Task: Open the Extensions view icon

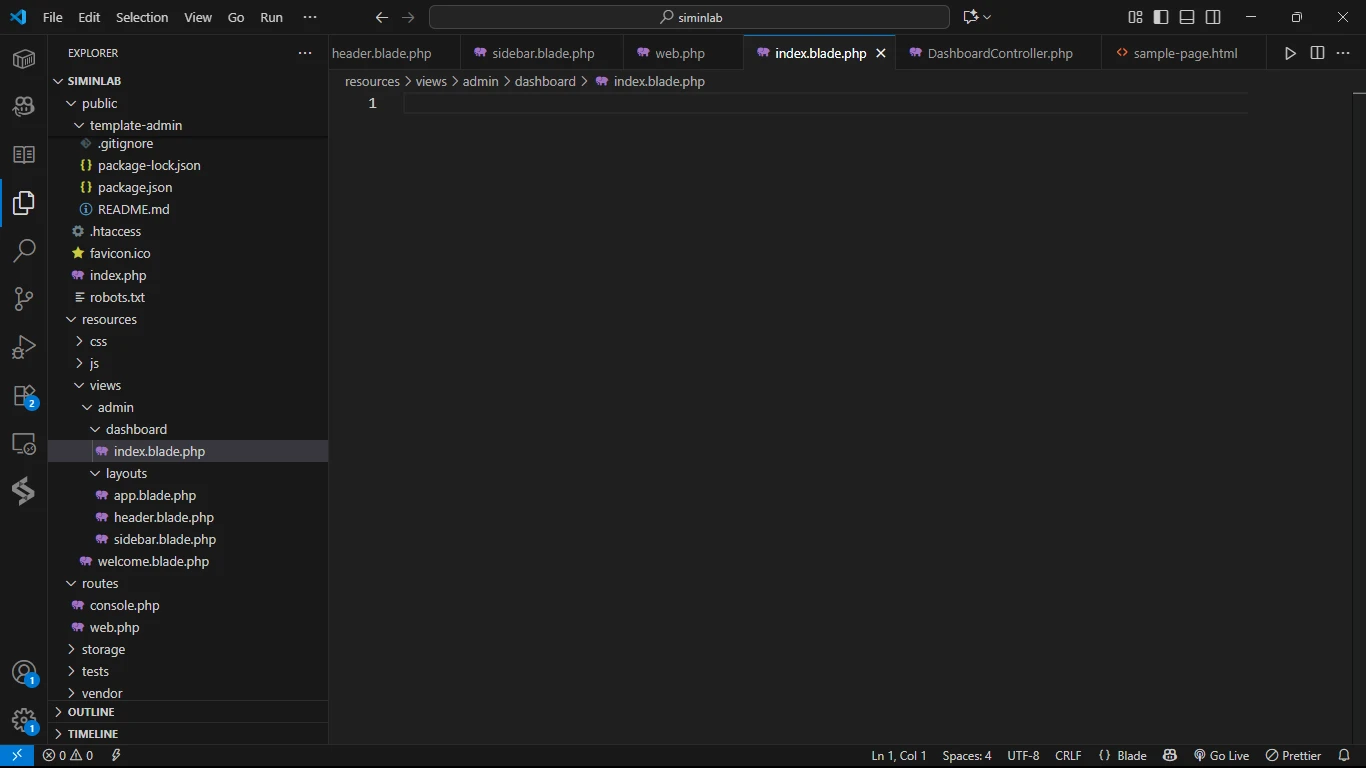Action: [24, 396]
